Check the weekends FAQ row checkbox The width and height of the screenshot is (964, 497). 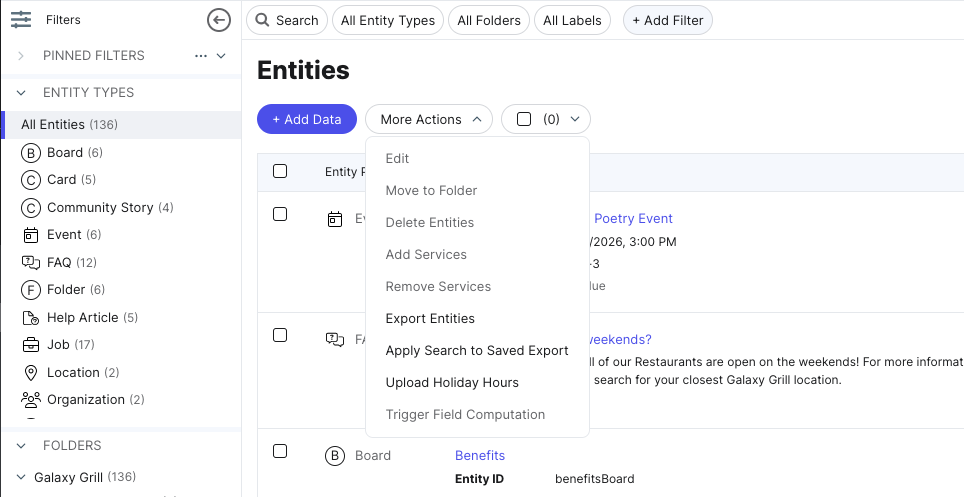280,335
